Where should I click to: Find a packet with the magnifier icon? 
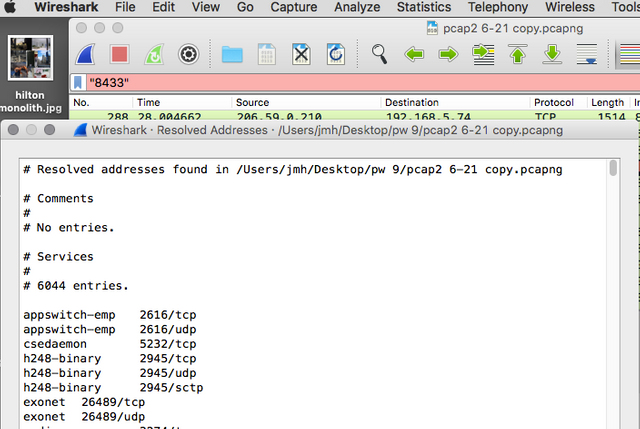click(x=379, y=54)
